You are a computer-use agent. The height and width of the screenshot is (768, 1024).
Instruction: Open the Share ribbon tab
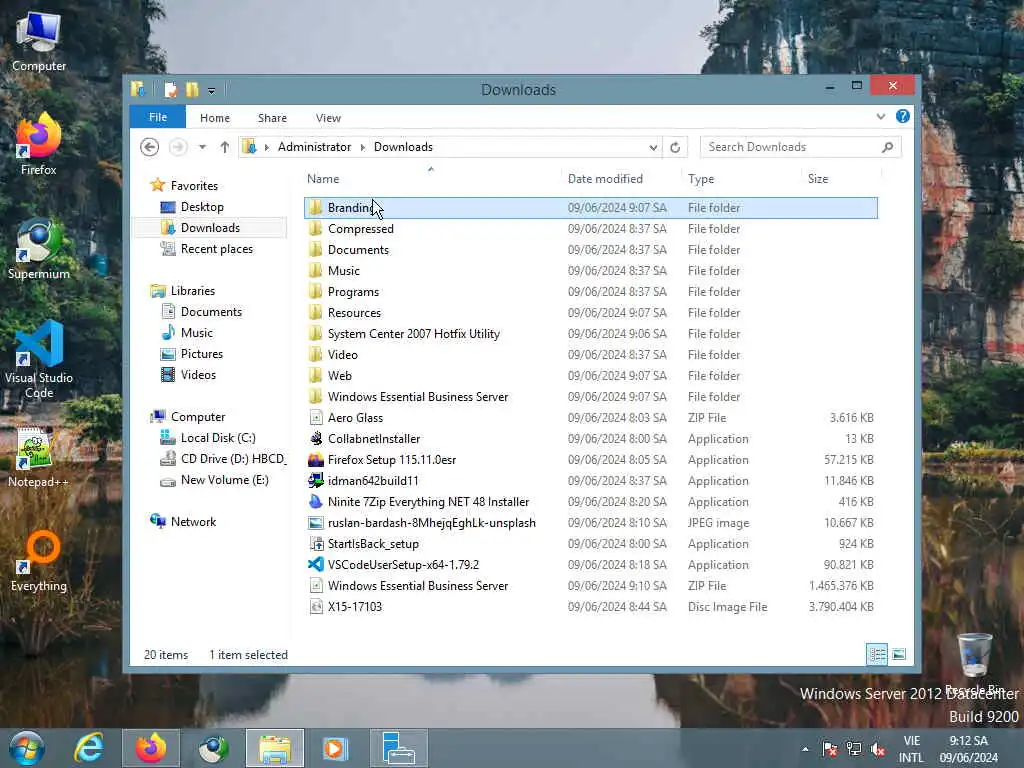click(x=272, y=118)
